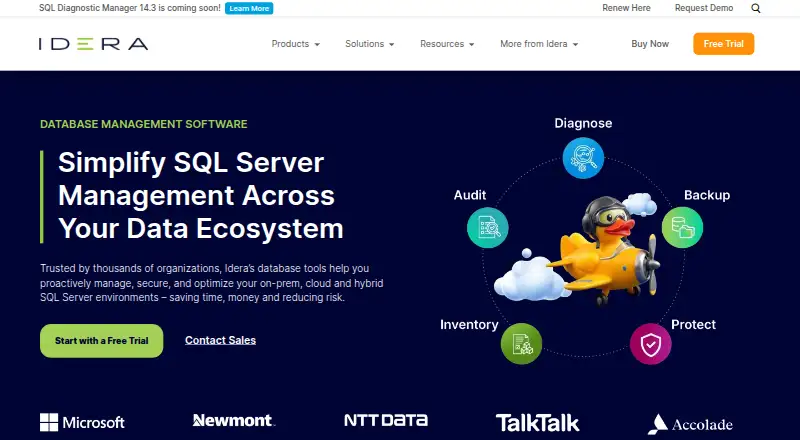Click the NTT DATA logo

386,420
